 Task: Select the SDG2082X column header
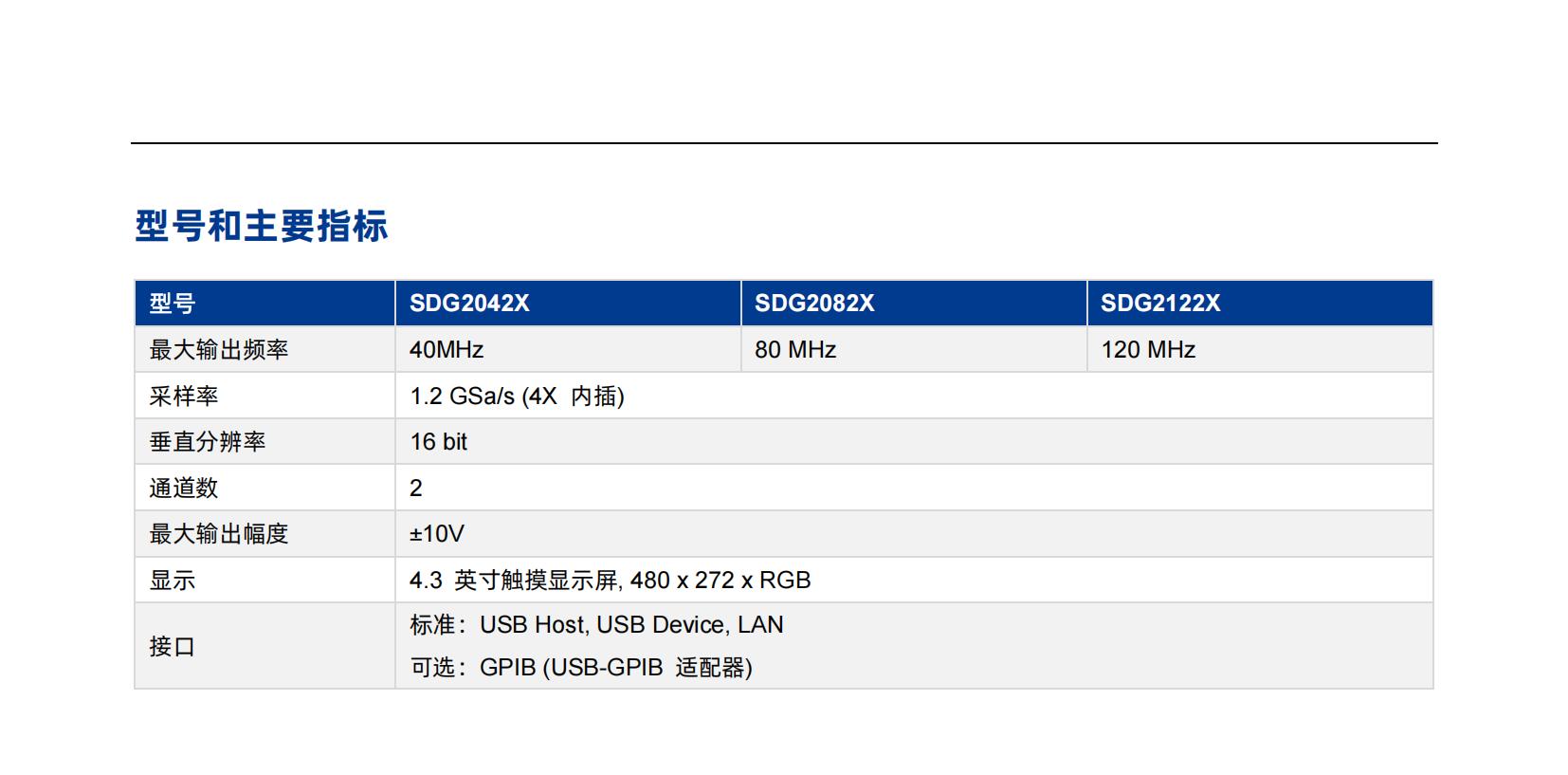tap(814, 304)
